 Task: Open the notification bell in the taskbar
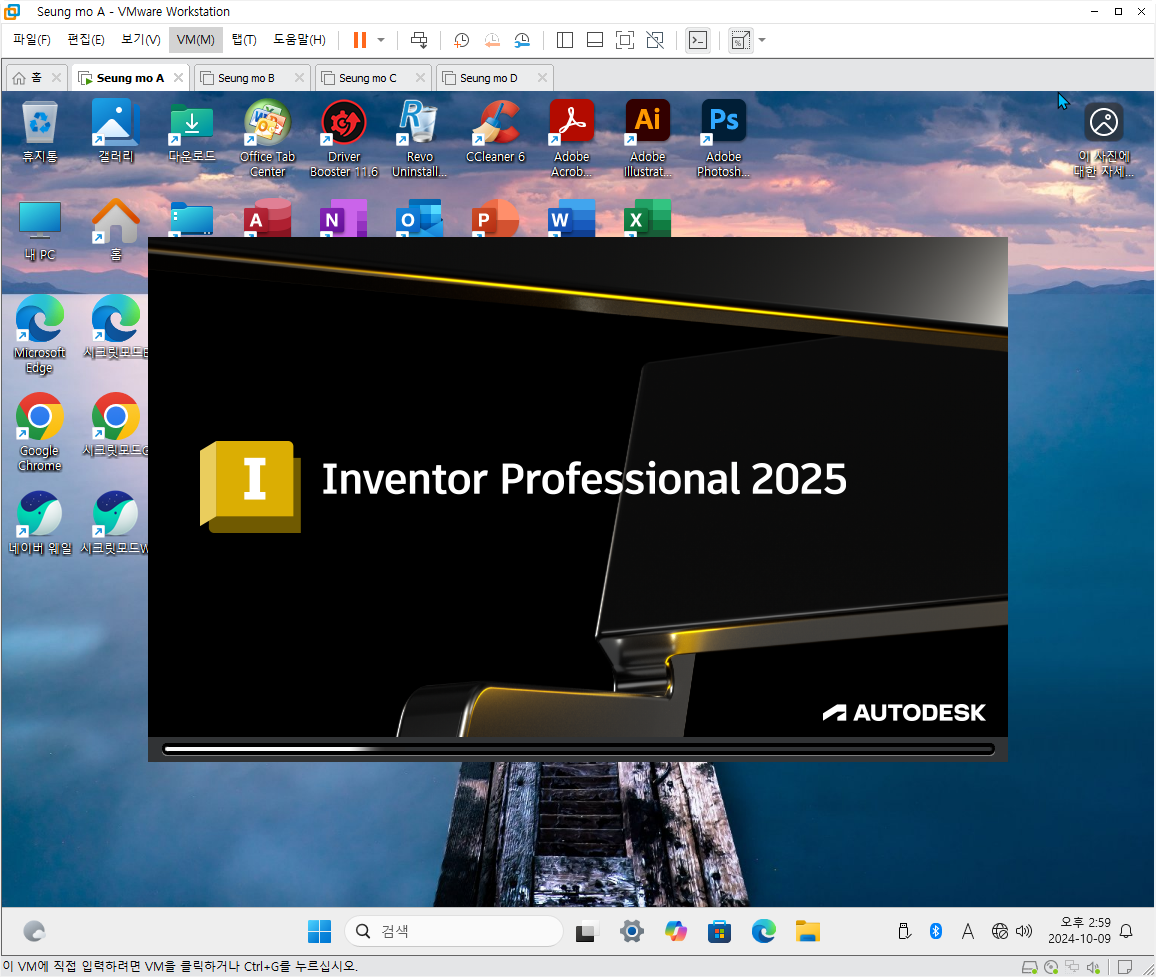click(x=1126, y=931)
